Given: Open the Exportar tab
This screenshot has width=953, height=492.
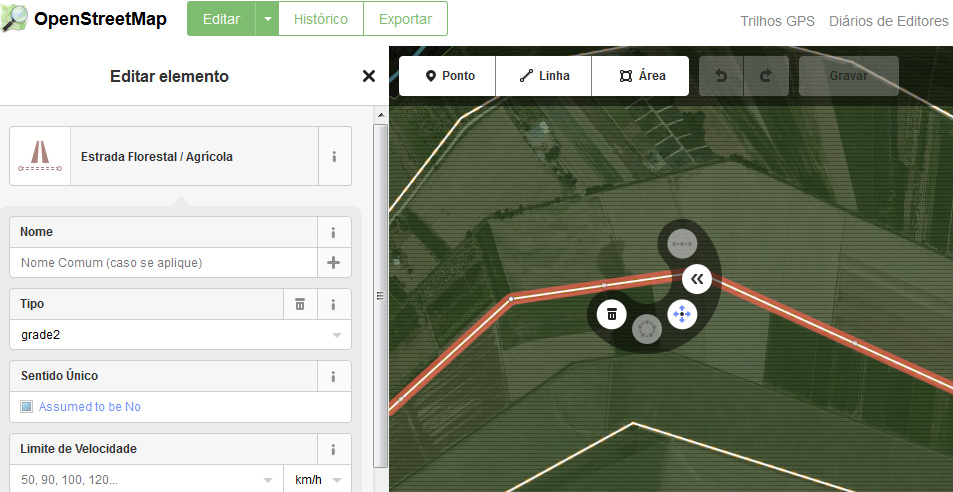Looking at the screenshot, I should [405, 19].
